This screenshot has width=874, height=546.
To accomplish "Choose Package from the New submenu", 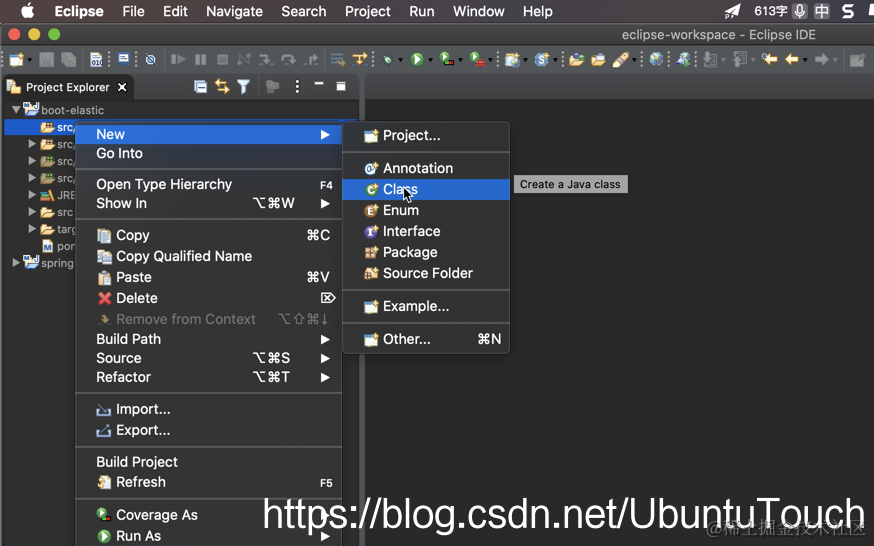I will (426, 252).
